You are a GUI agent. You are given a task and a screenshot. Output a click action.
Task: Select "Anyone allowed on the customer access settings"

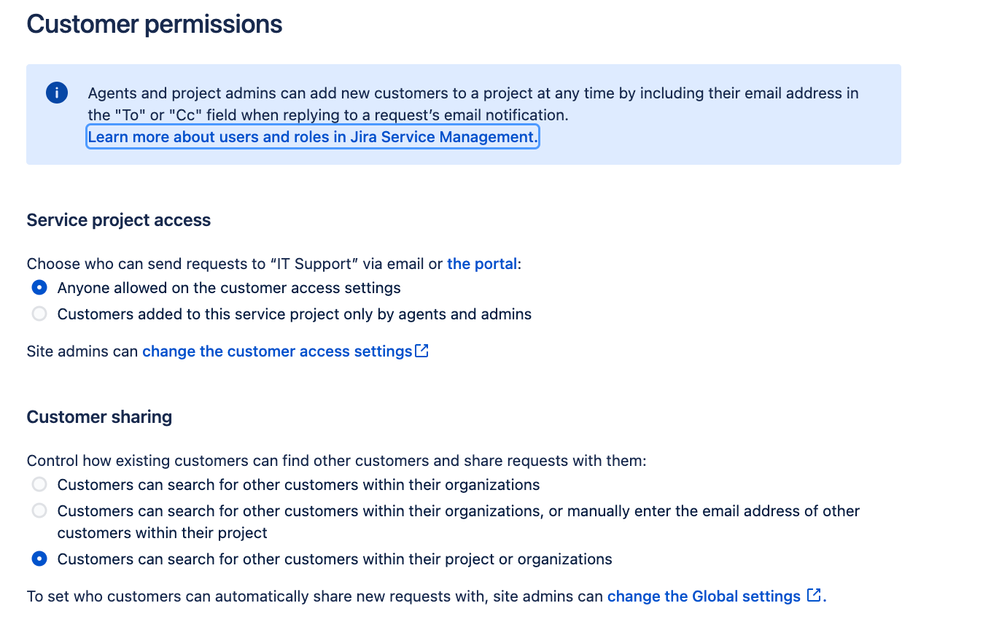click(x=39, y=288)
